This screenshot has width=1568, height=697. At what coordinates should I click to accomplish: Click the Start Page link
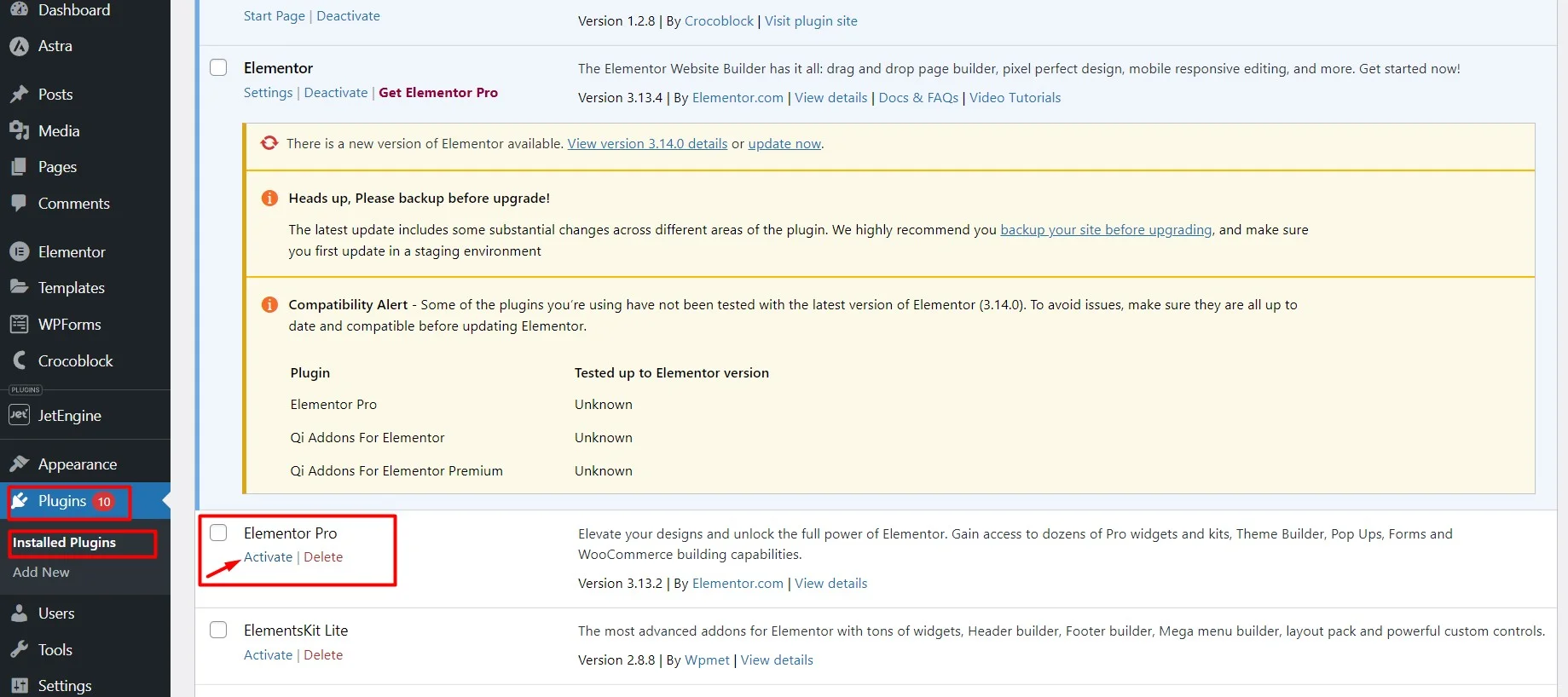pos(274,15)
